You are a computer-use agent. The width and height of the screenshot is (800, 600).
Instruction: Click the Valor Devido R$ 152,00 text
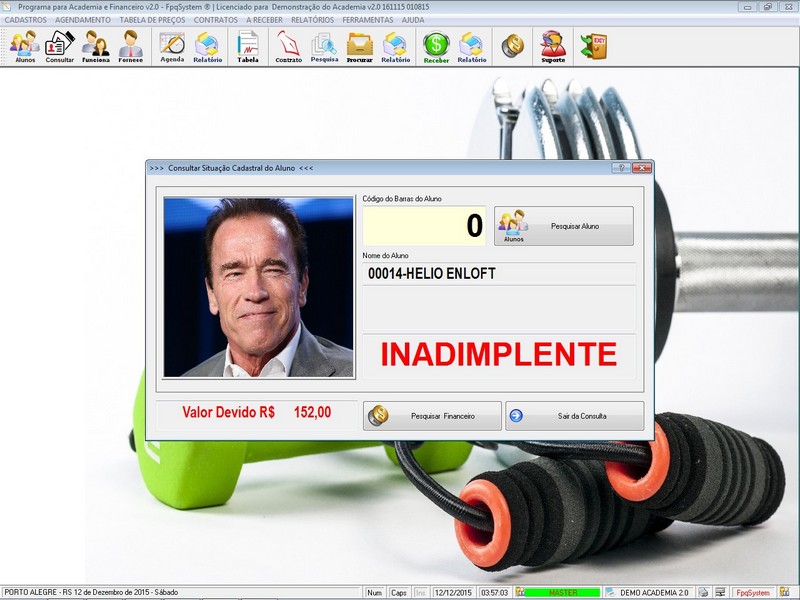(x=257, y=412)
